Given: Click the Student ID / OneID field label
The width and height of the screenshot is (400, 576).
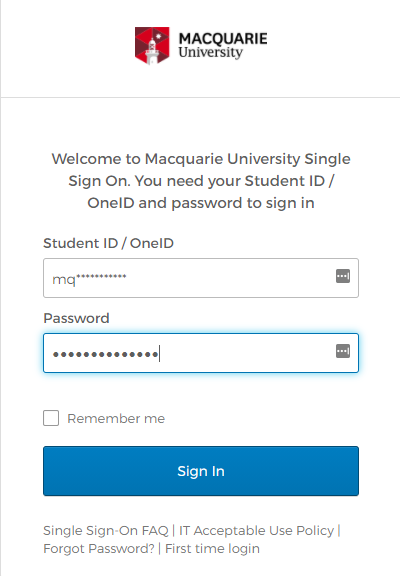Looking at the screenshot, I should tap(108, 243).
